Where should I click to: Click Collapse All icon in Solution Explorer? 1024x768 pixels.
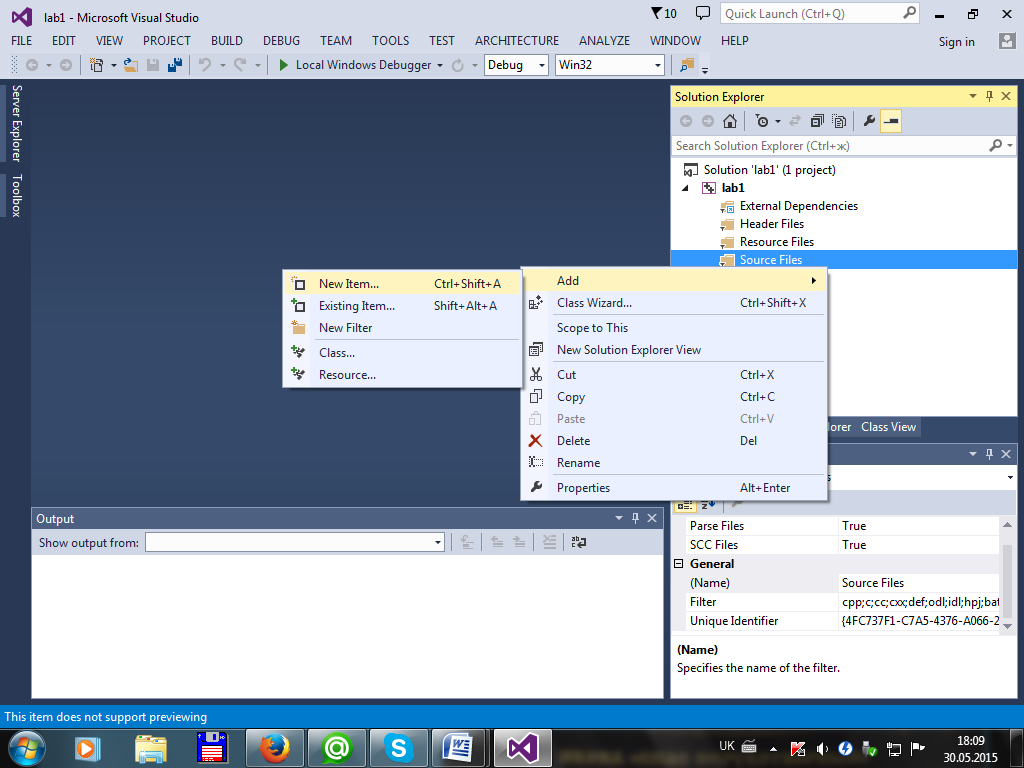pos(817,121)
